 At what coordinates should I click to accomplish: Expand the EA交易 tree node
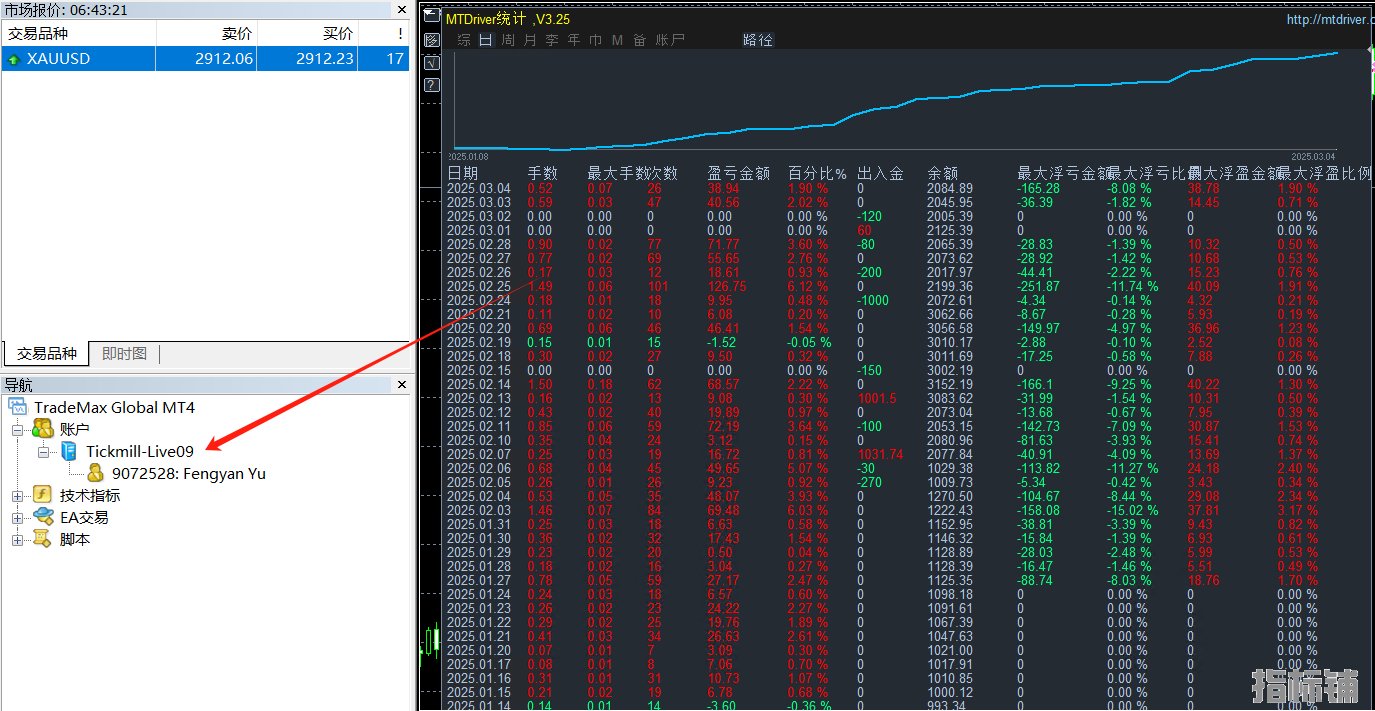17,517
